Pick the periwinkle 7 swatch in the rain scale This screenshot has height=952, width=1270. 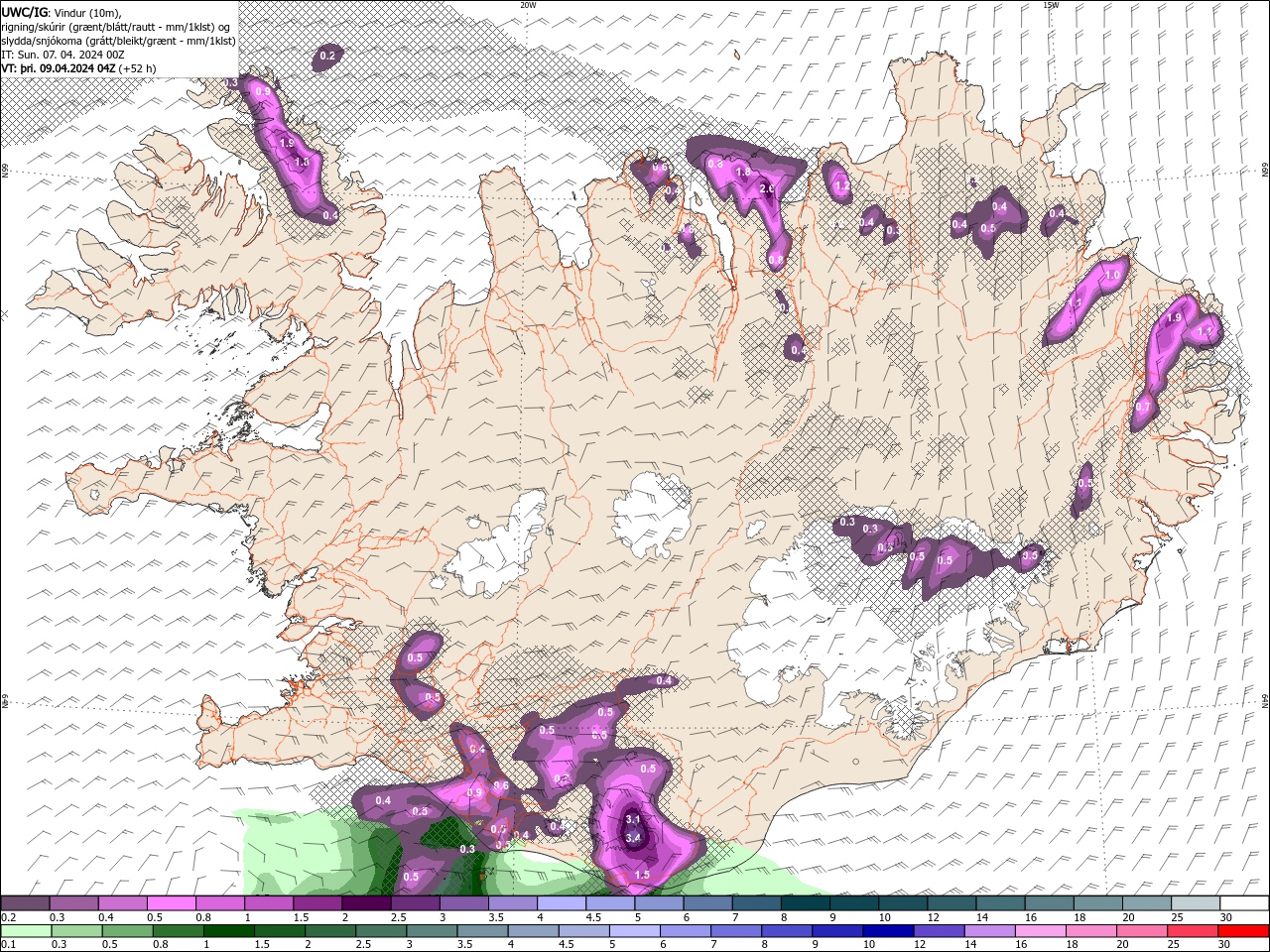(x=735, y=931)
